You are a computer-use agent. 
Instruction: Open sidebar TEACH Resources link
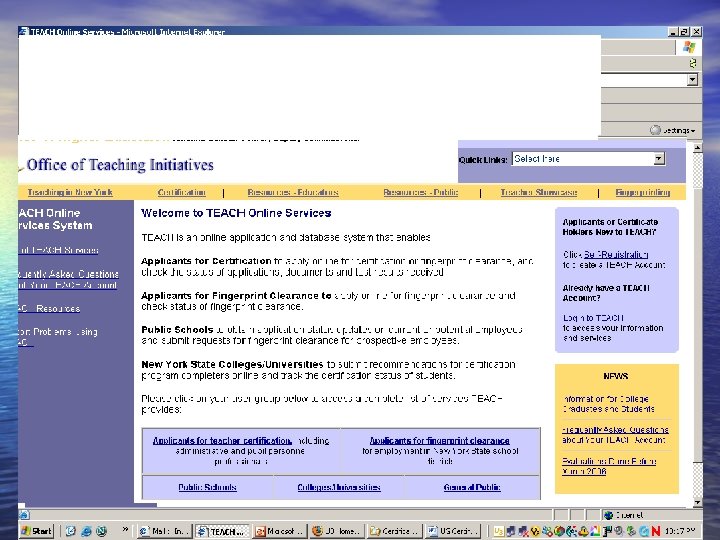(49, 309)
